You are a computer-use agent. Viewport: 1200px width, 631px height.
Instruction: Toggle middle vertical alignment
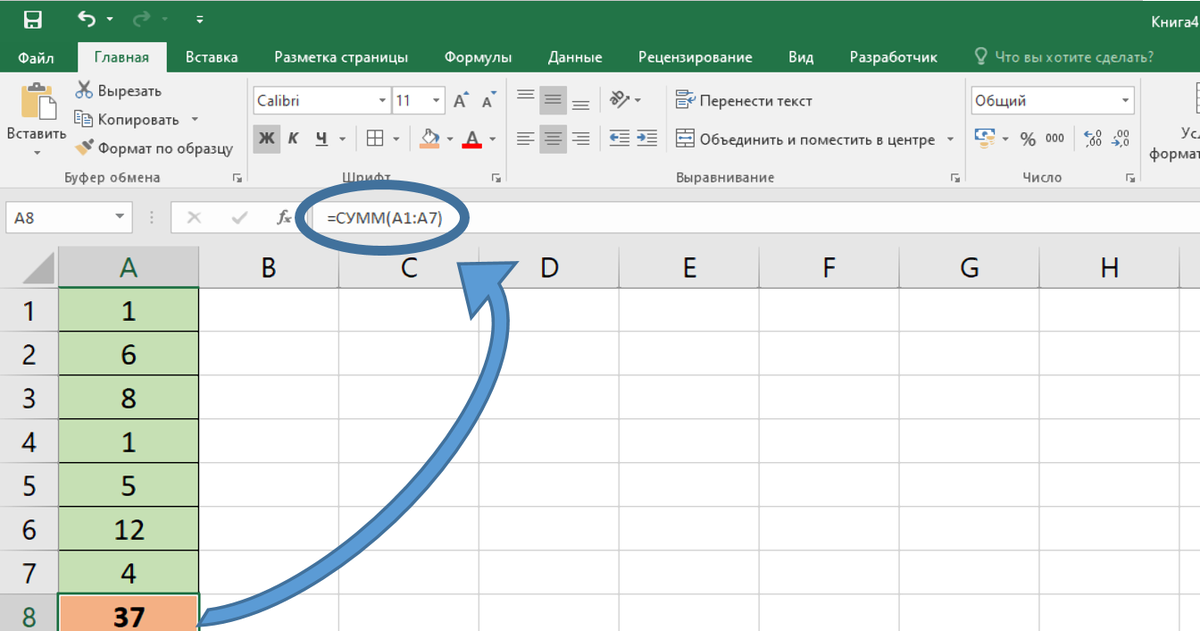[x=553, y=100]
